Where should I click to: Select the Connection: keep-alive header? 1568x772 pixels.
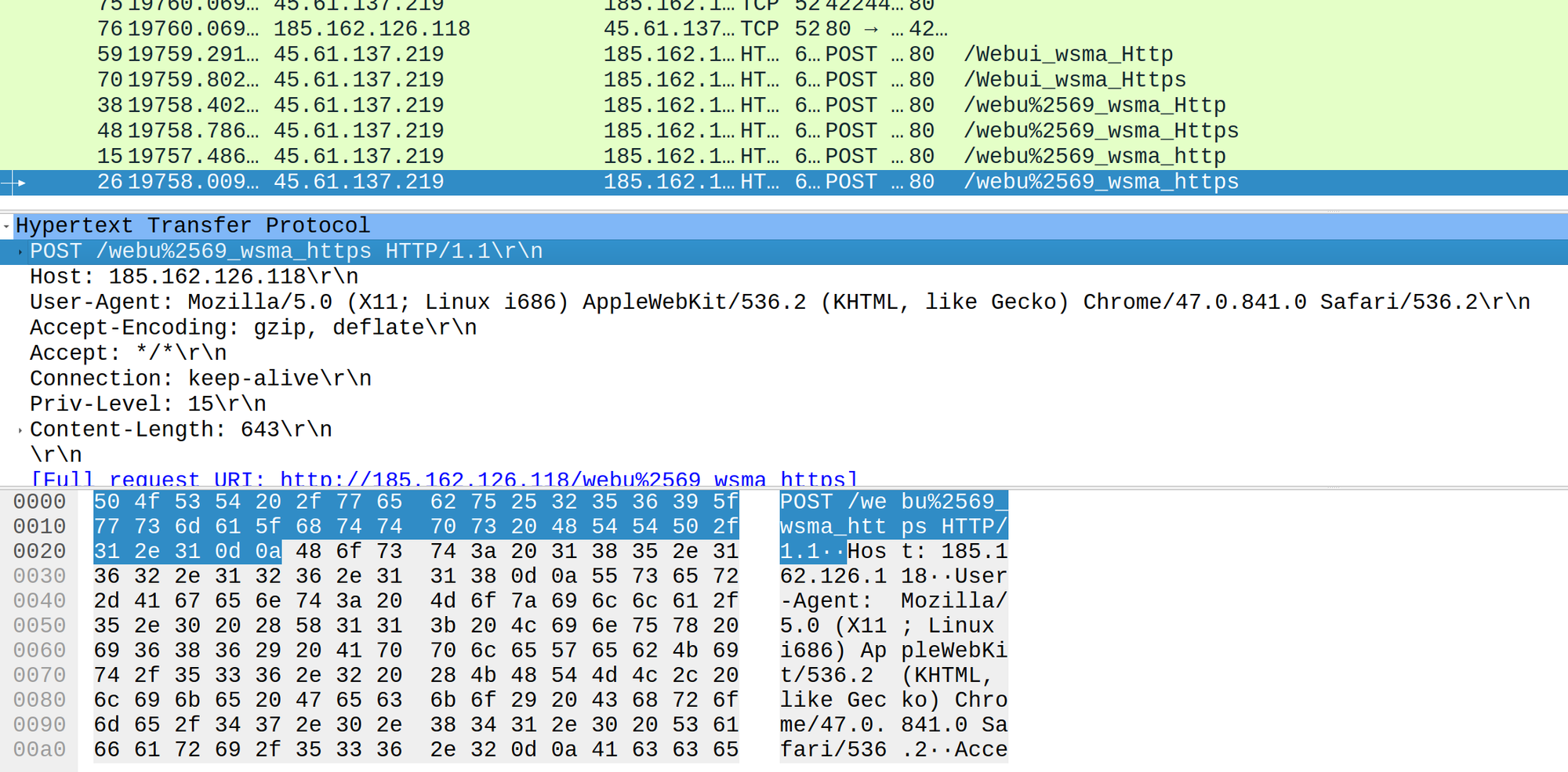point(200,378)
